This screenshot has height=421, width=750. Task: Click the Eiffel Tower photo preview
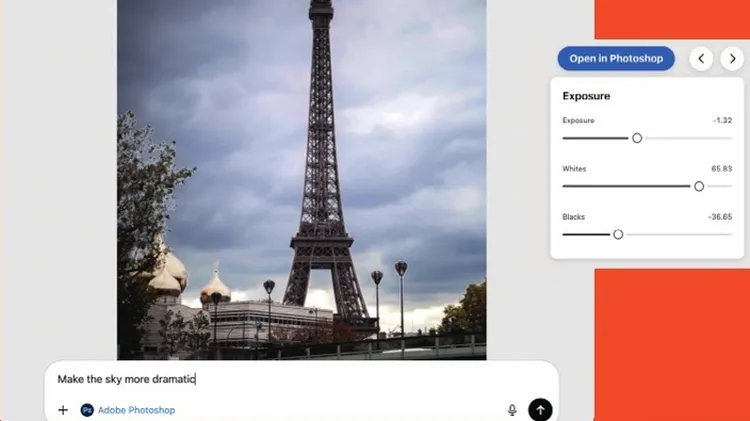301,180
